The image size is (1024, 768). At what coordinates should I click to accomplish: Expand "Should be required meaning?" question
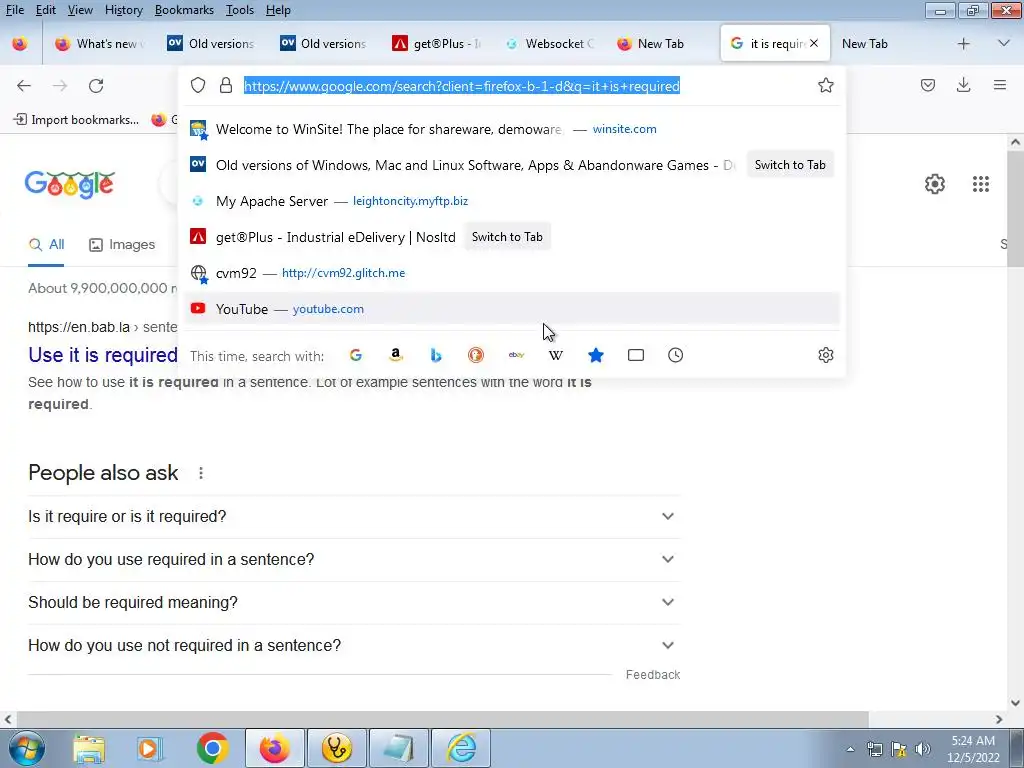click(x=354, y=603)
